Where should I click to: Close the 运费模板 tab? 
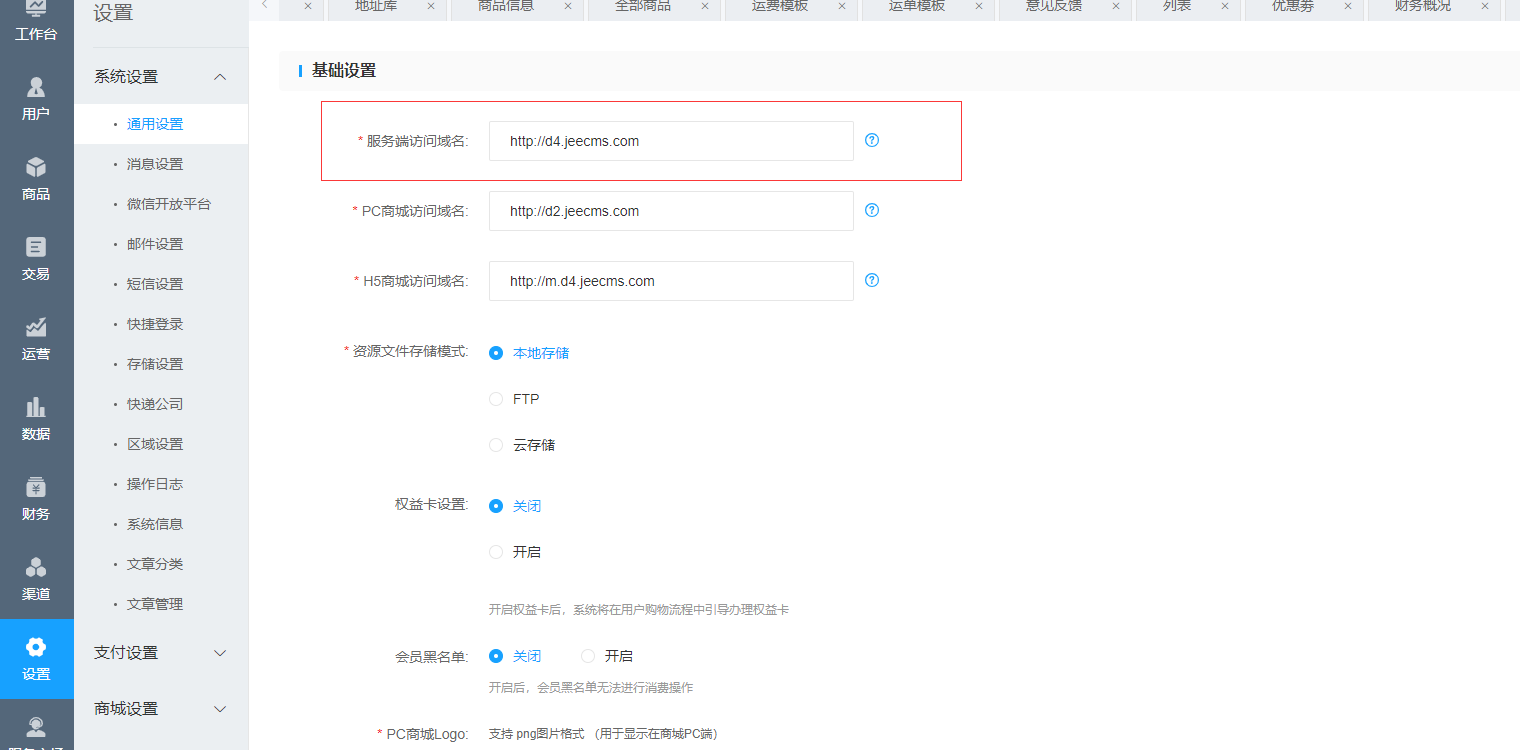(x=842, y=6)
